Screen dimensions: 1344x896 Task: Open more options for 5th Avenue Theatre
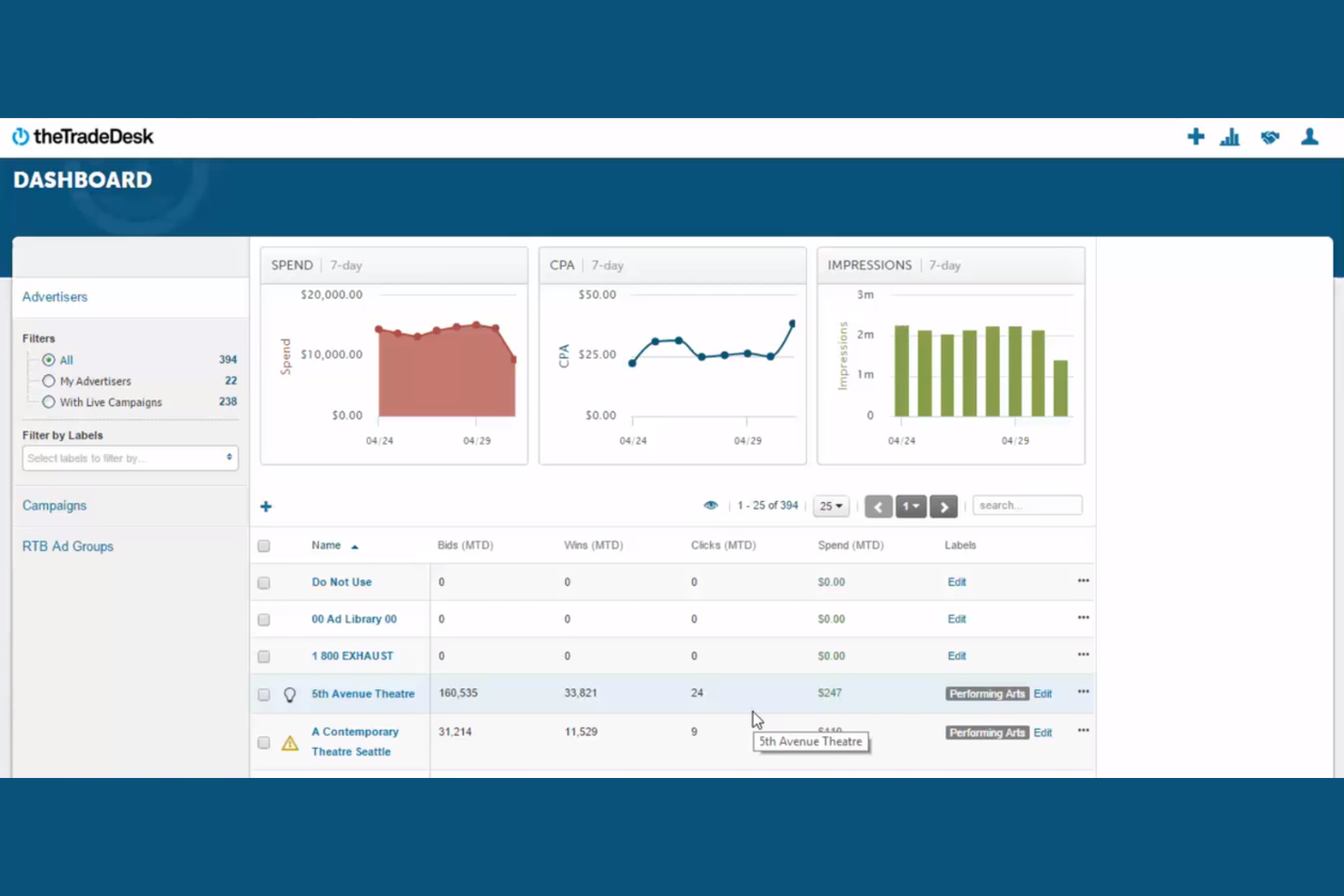1083,692
